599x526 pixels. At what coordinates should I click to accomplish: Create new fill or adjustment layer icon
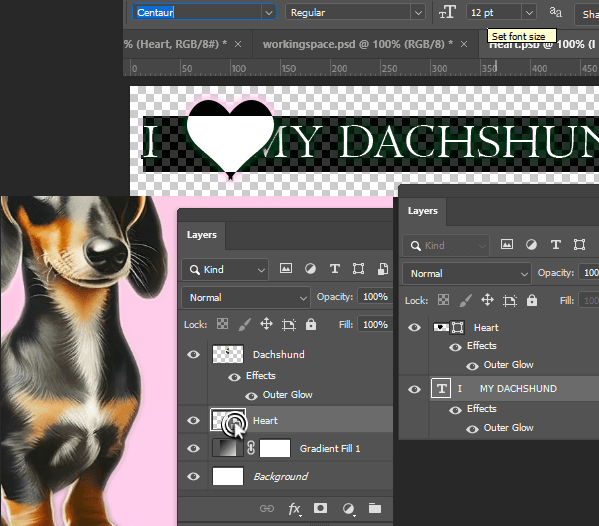[x=348, y=509]
